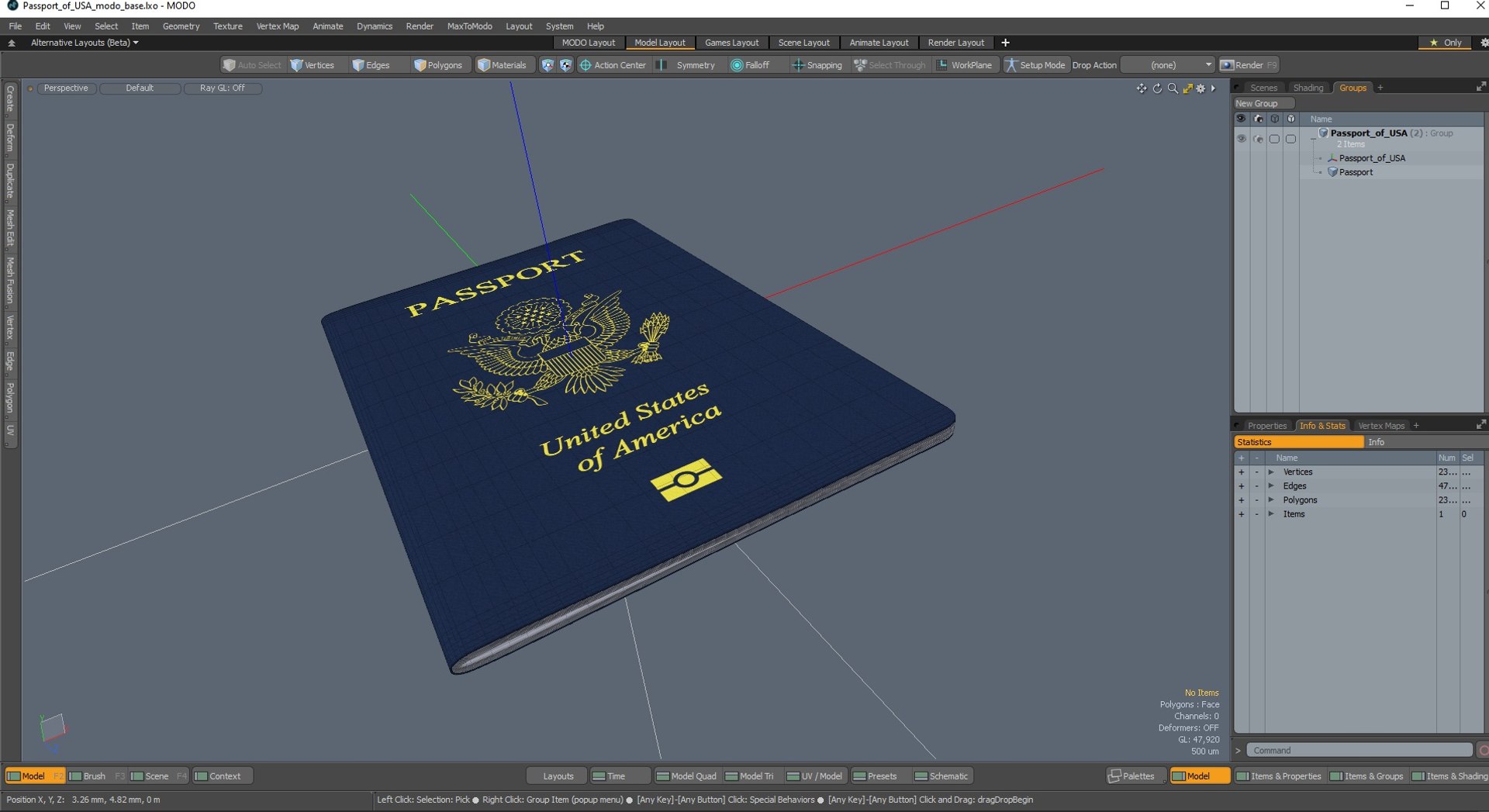Image resolution: width=1489 pixels, height=812 pixels.
Task: Switch to Render Layout tab
Action: click(955, 43)
